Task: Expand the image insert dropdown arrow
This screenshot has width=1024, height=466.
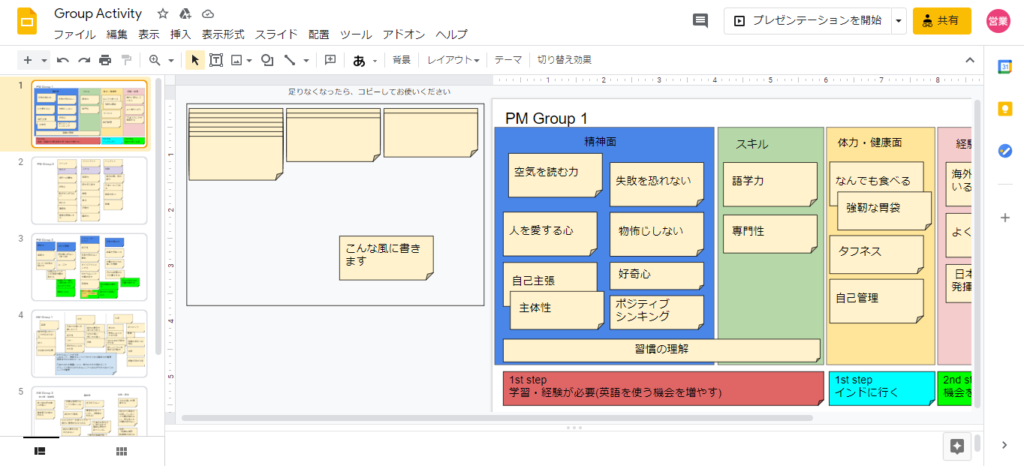Action: pos(249,60)
